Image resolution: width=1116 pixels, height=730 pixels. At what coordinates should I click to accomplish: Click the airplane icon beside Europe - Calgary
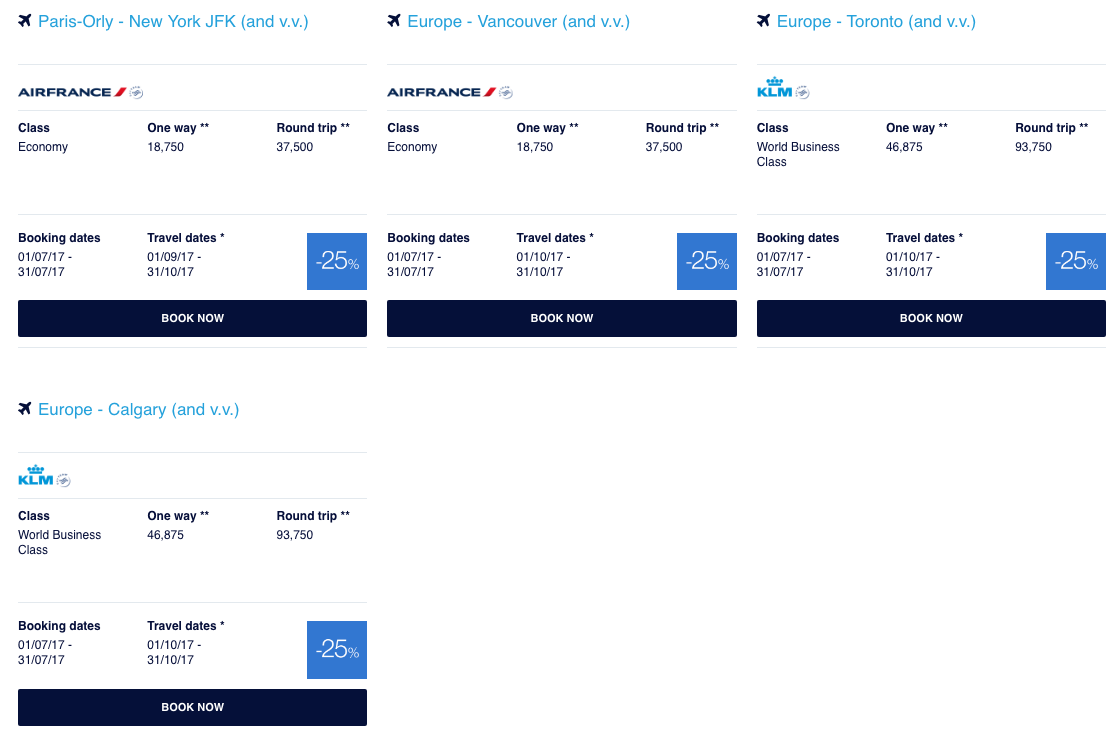coord(25,409)
